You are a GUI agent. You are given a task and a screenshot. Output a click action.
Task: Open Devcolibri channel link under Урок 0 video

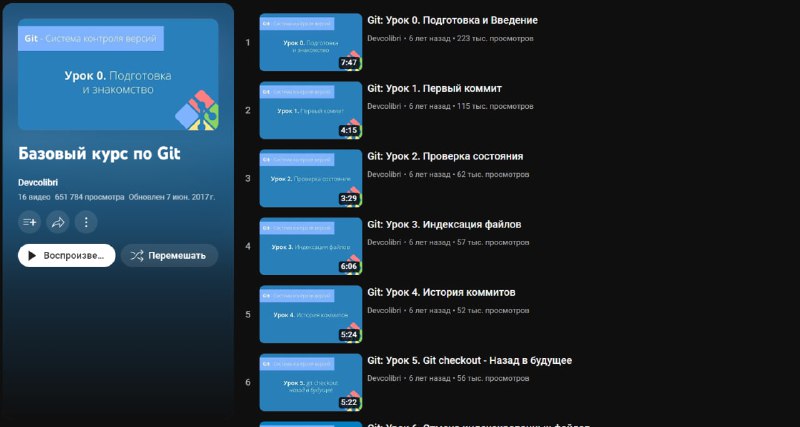384,38
